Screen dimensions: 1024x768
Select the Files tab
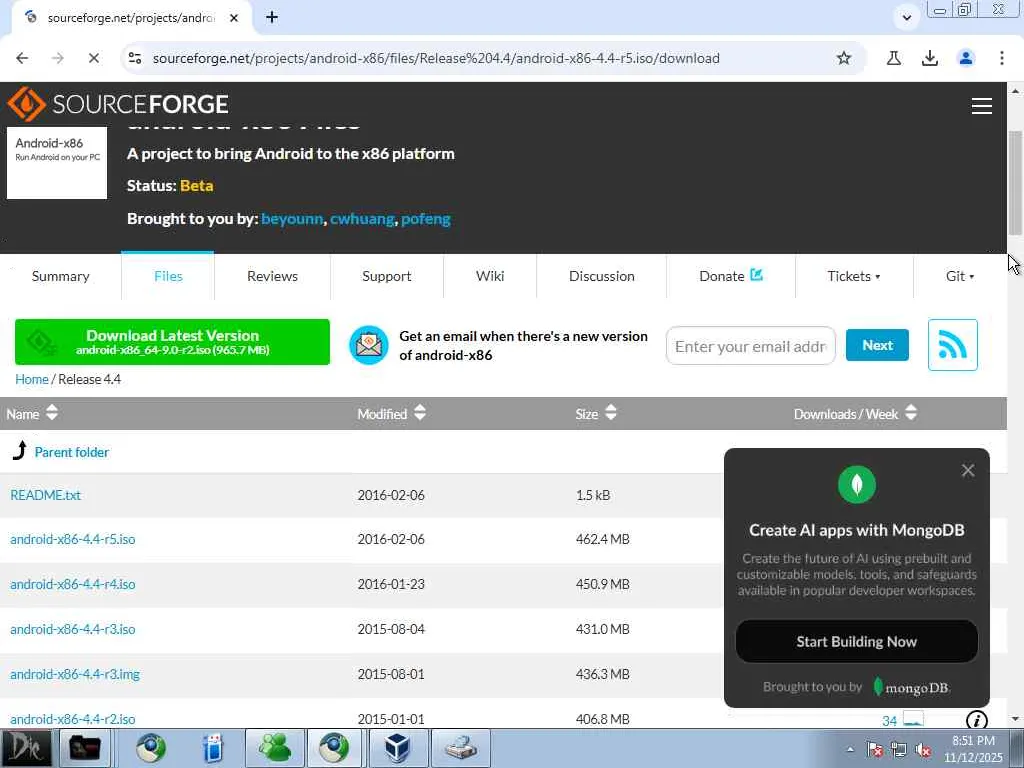pos(168,276)
